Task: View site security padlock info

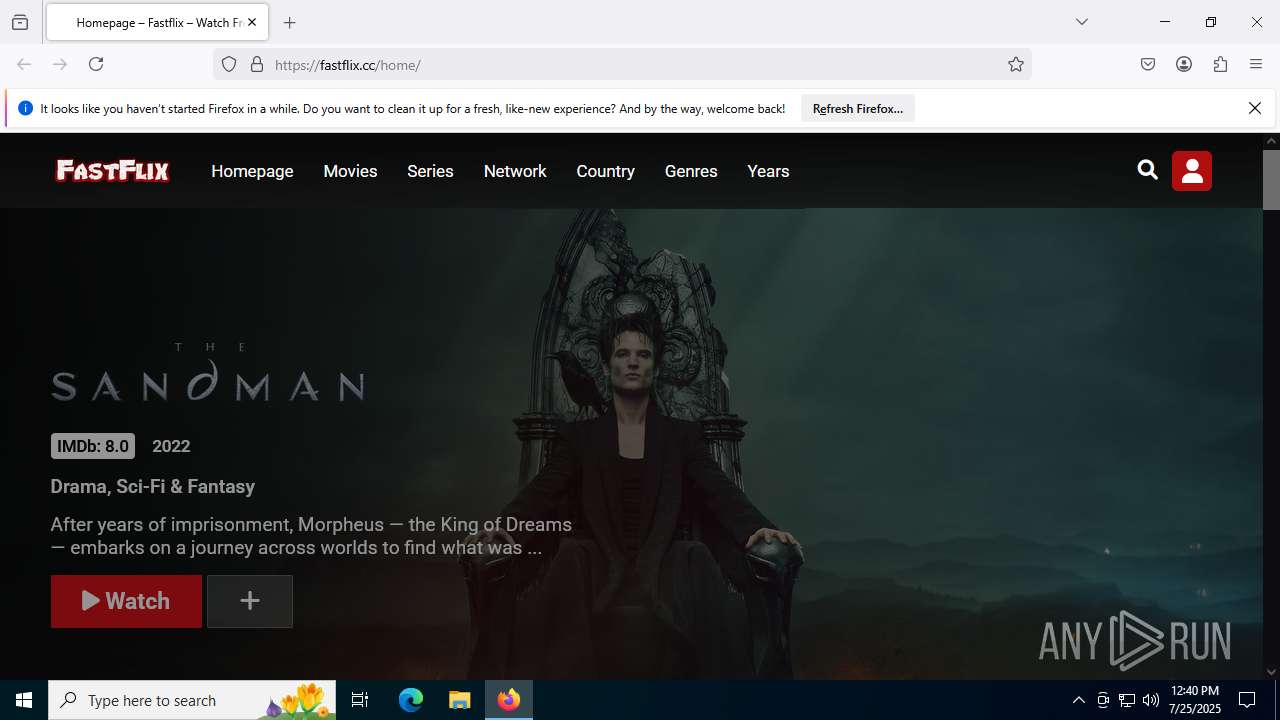Action: click(x=257, y=64)
